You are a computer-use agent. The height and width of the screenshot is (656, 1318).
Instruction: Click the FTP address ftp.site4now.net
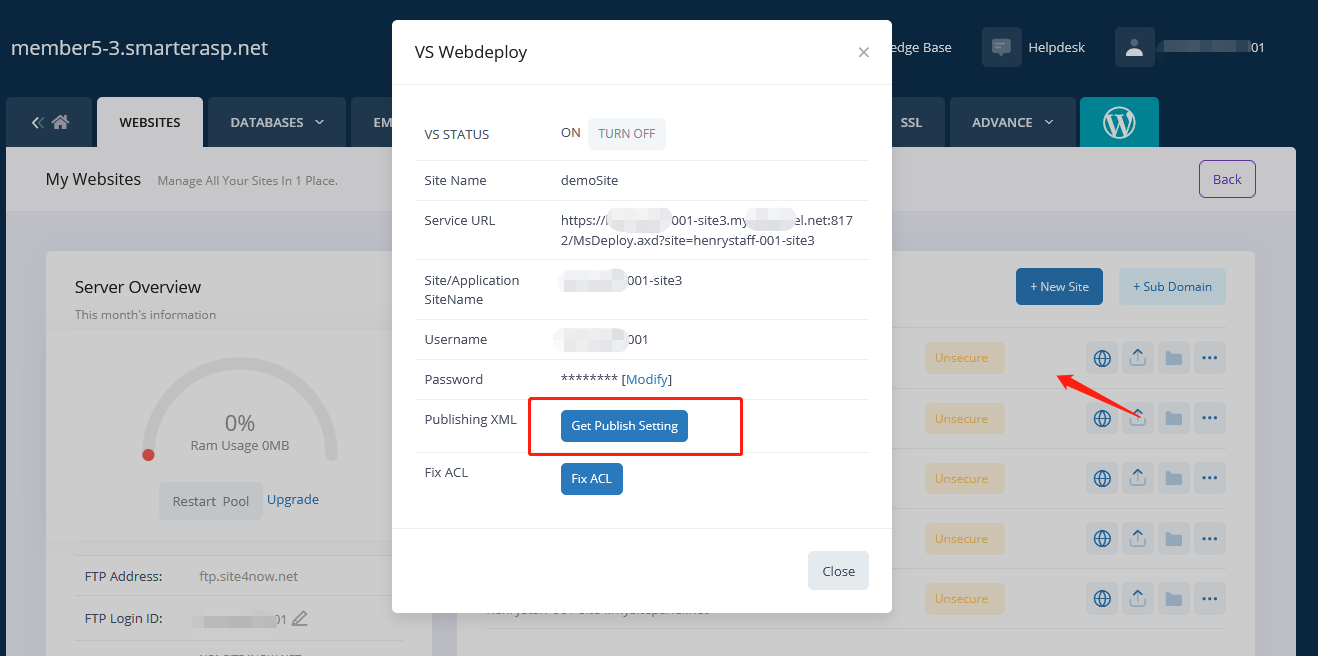coord(248,576)
